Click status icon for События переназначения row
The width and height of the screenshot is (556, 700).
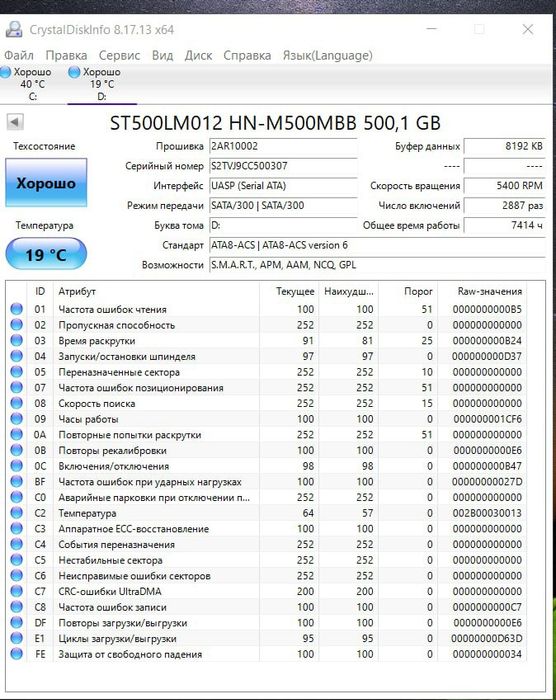coord(17,544)
